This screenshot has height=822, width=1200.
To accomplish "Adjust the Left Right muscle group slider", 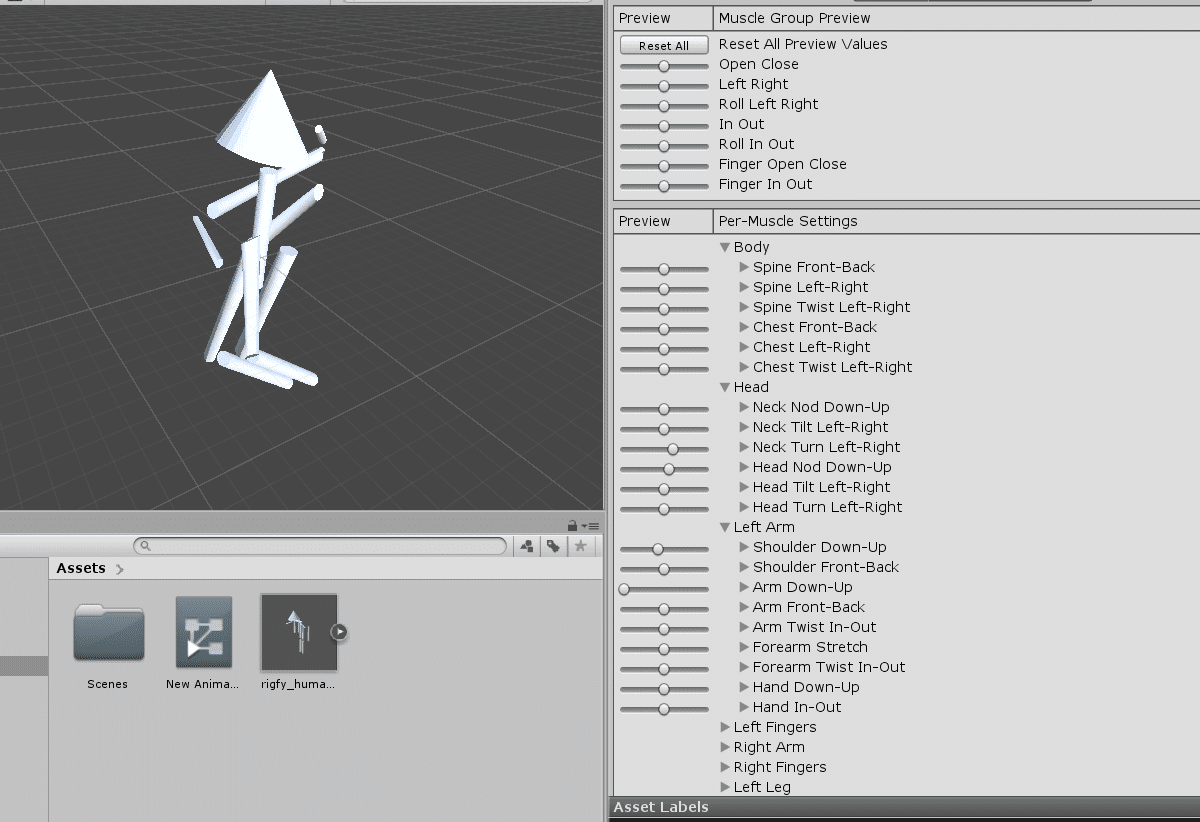I will (664, 86).
